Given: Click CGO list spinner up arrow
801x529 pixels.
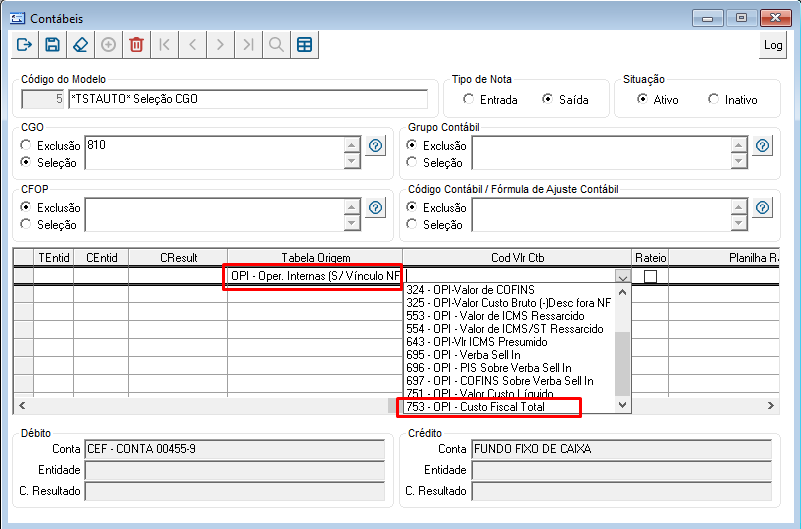Looking at the screenshot, I should point(351,145).
